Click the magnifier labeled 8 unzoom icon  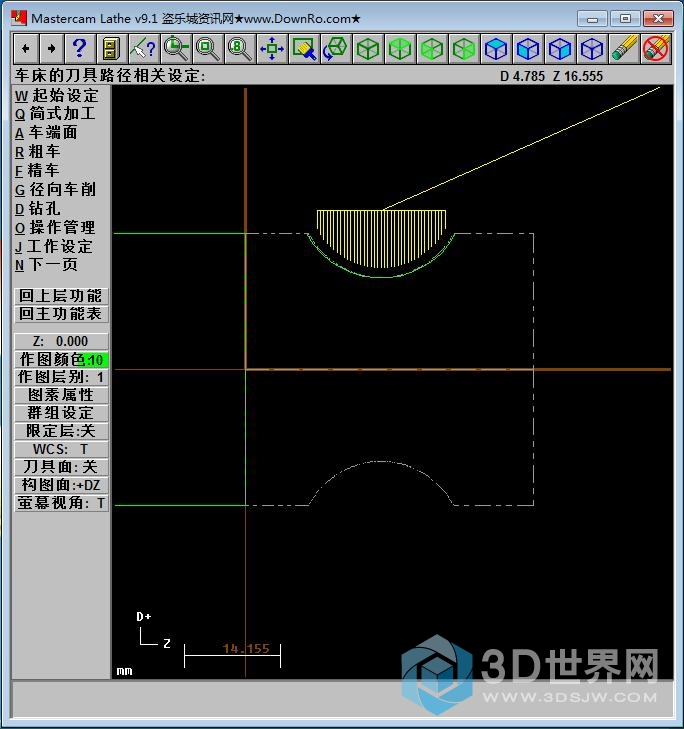(239, 48)
